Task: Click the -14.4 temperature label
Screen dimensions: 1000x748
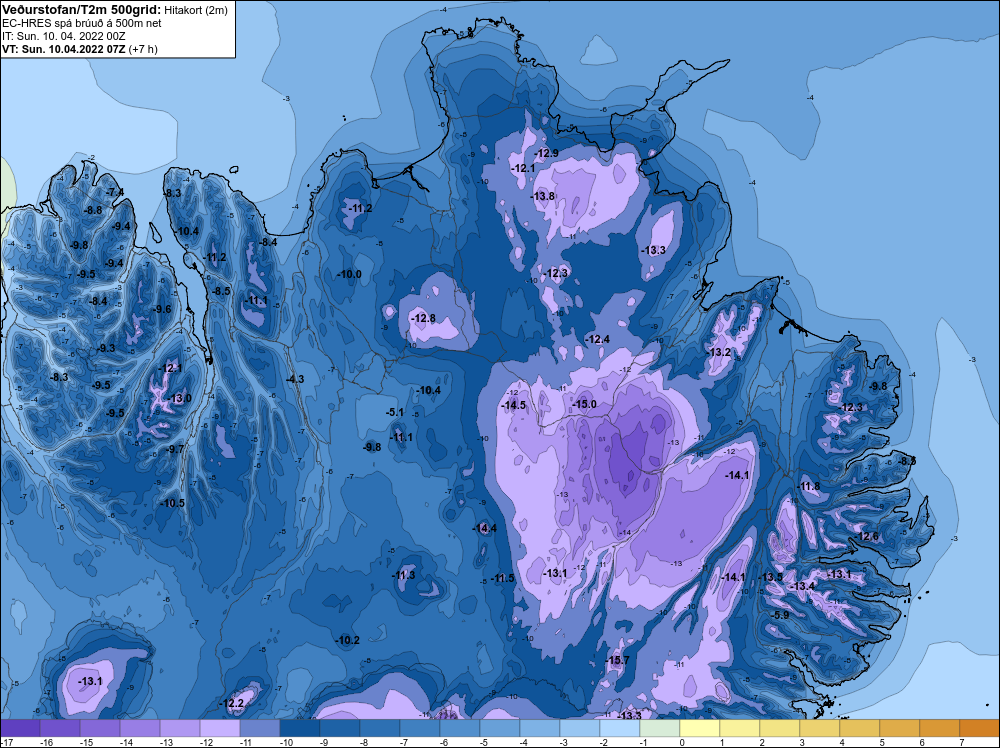Action: [485, 528]
